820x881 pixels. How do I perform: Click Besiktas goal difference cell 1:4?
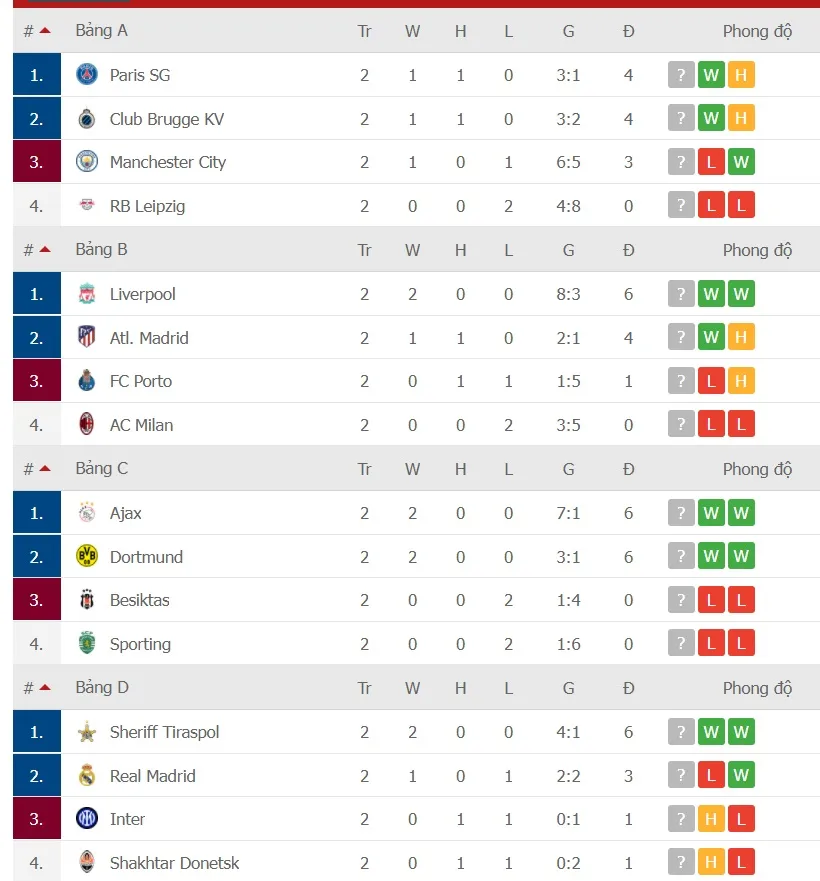[568, 599]
